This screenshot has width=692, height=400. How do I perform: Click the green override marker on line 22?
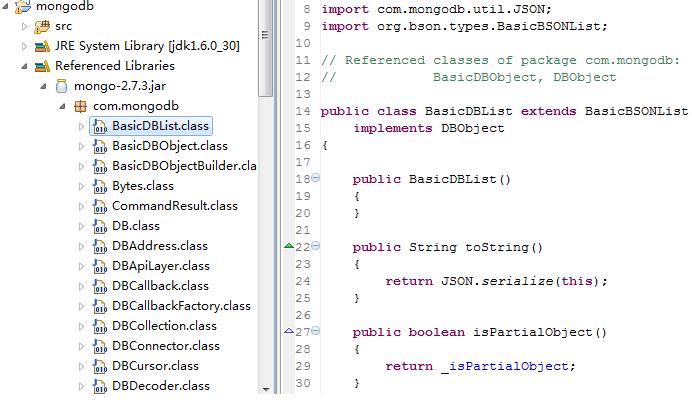click(289, 246)
